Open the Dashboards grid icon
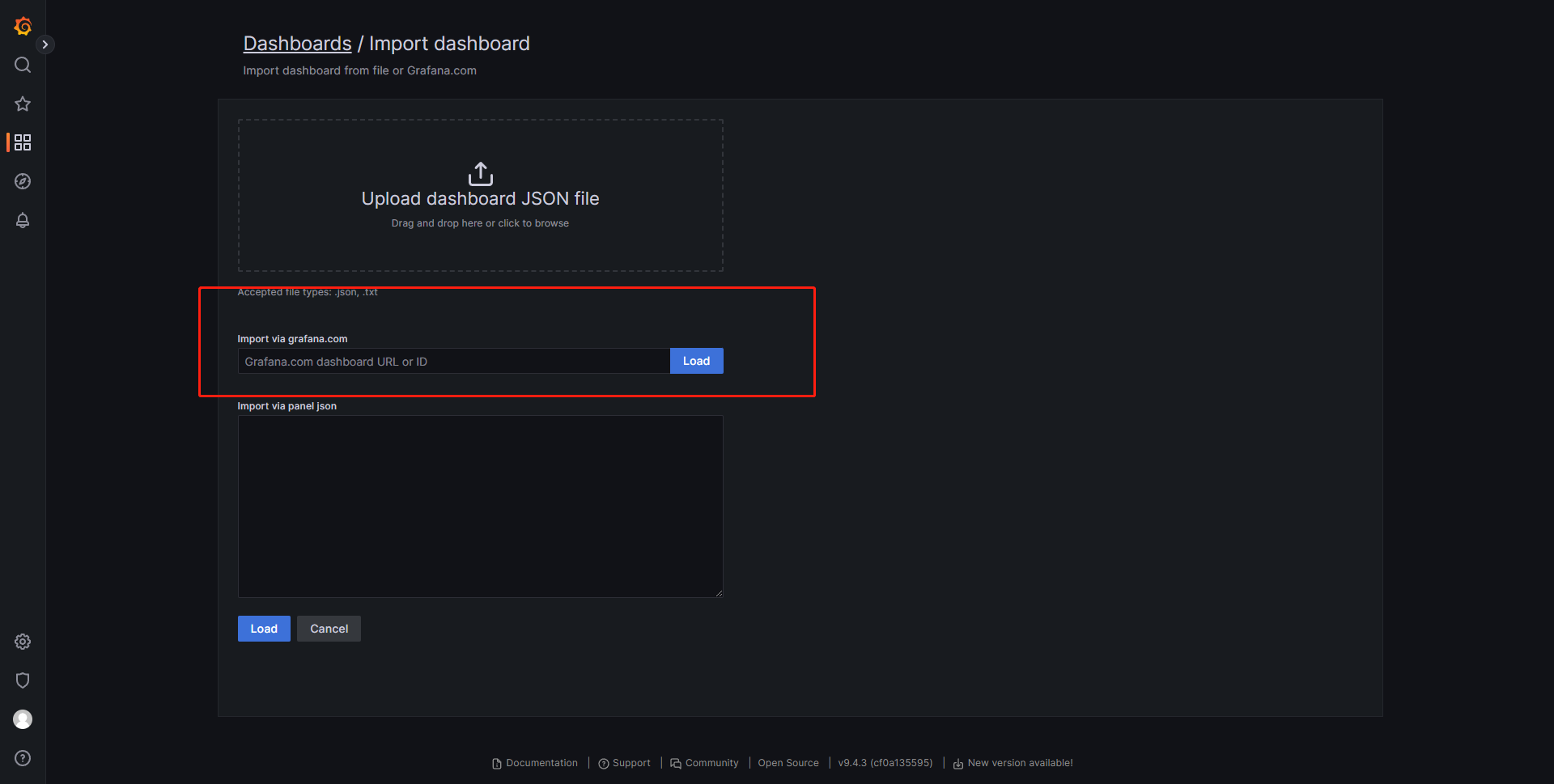Viewport: 1554px width, 784px height. (23, 142)
